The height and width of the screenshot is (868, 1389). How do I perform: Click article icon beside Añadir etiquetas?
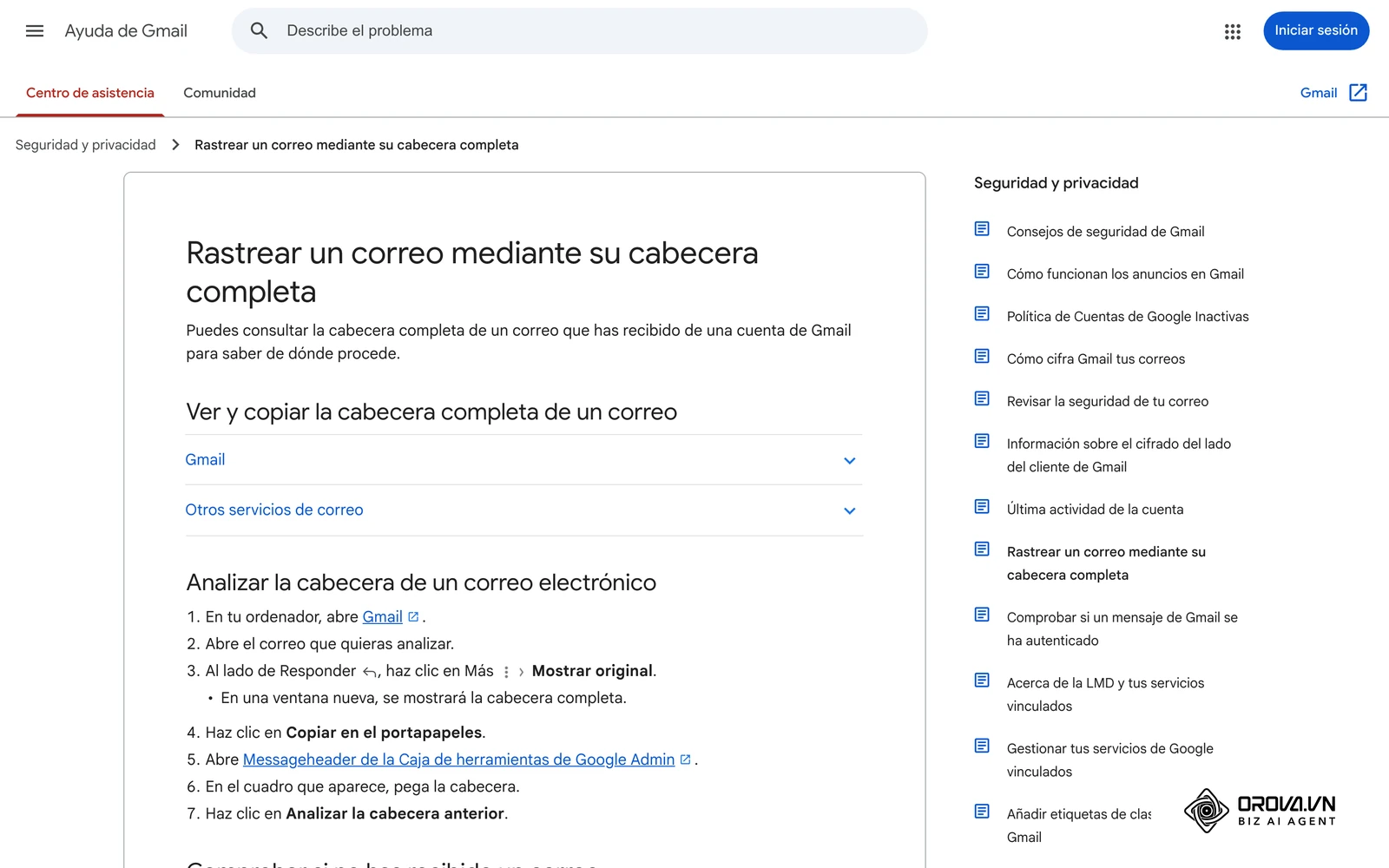[982, 812]
